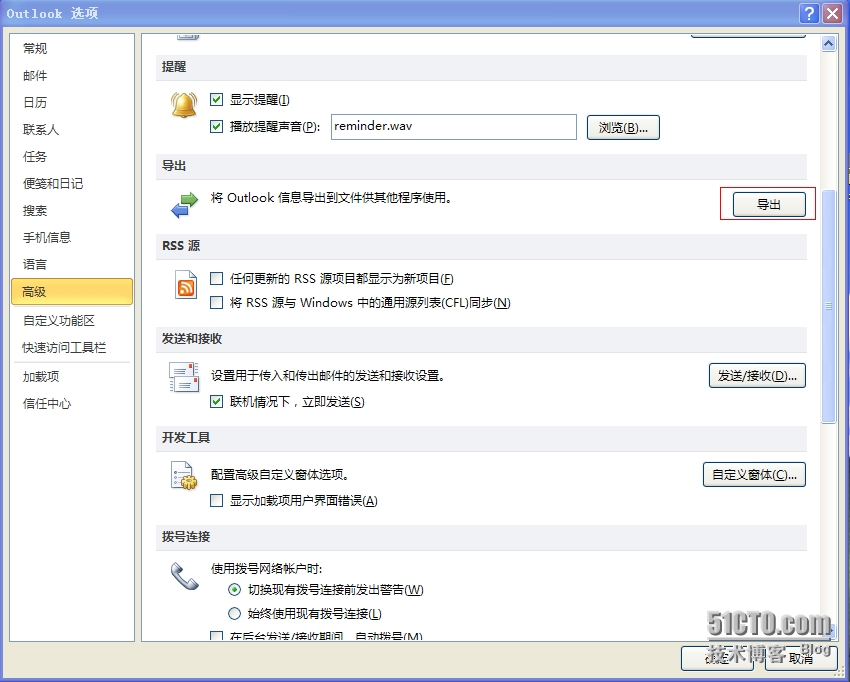Click the orange RSS feed icon
This screenshot has width=850, height=682.
point(186,284)
